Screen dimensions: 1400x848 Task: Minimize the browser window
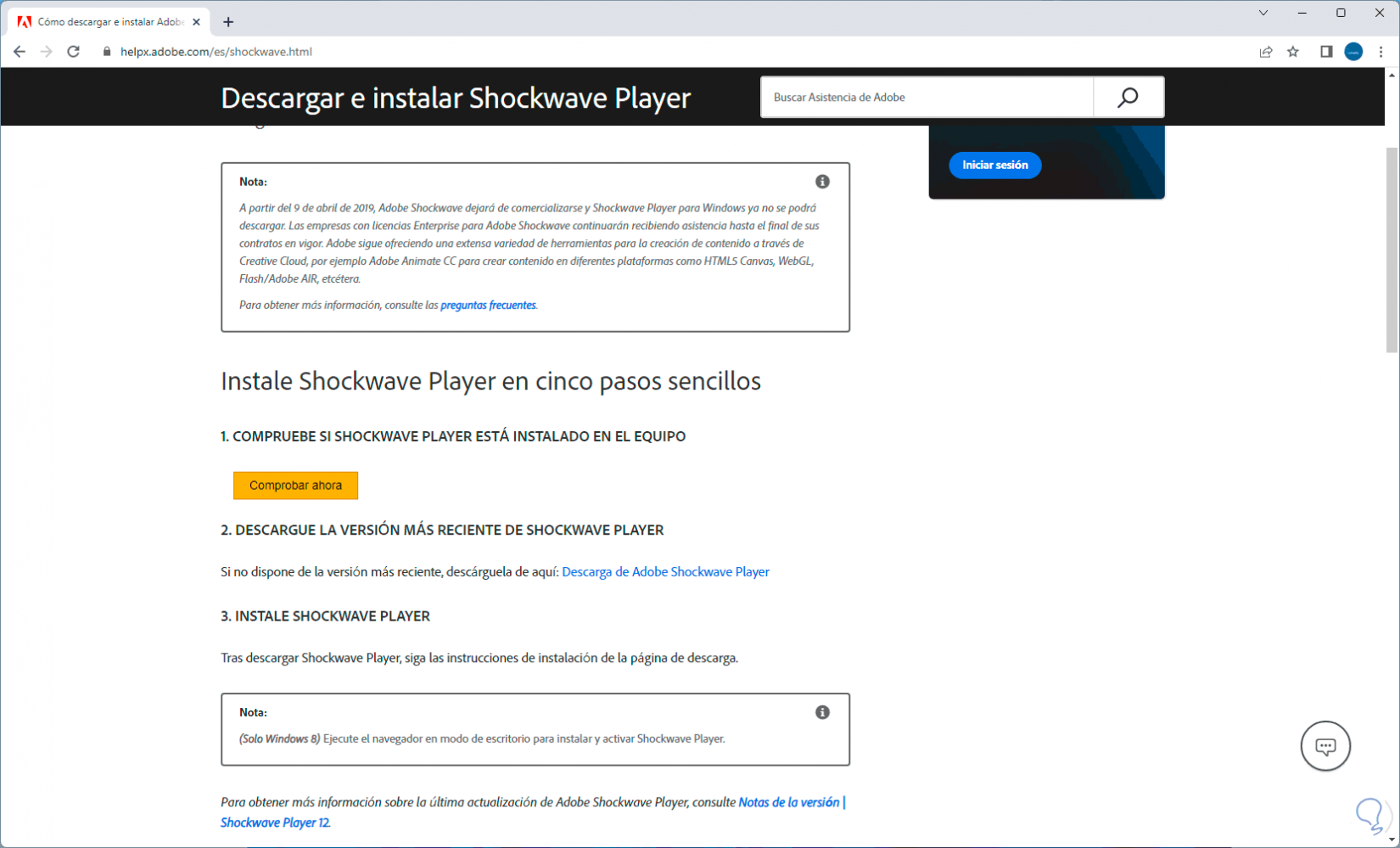click(1302, 13)
